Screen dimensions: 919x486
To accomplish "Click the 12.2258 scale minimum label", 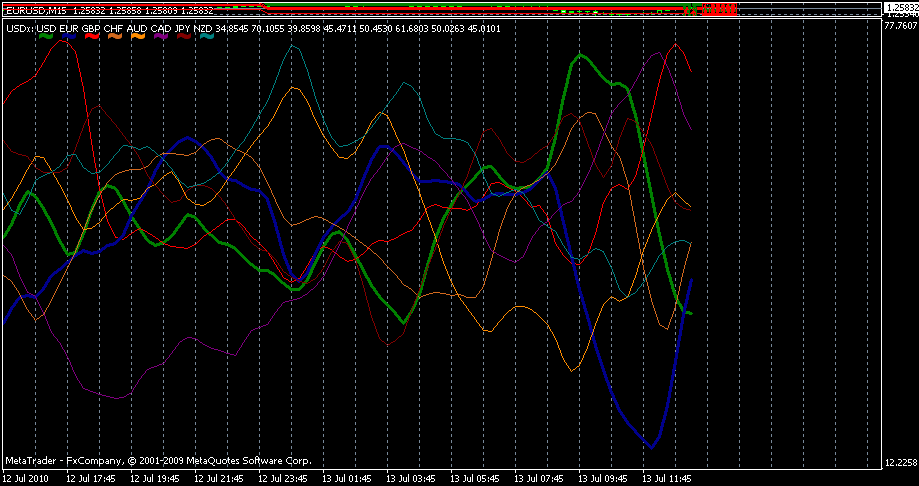I will click(900, 463).
